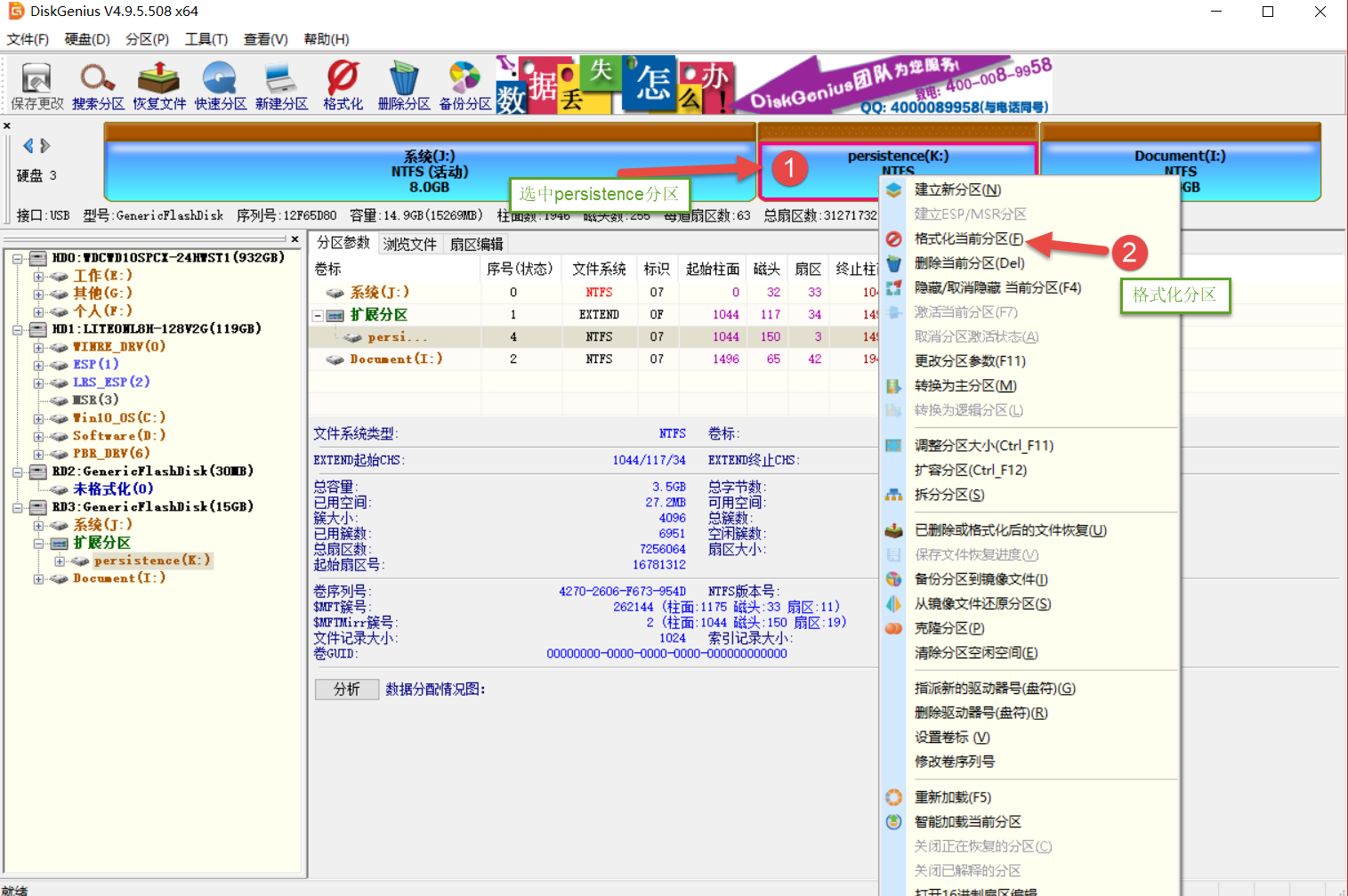Screen dimensions: 1348x896
Task: Collapse the HD1 LITEONL8H disk node
Action: pyautogui.click(x=18, y=329)
